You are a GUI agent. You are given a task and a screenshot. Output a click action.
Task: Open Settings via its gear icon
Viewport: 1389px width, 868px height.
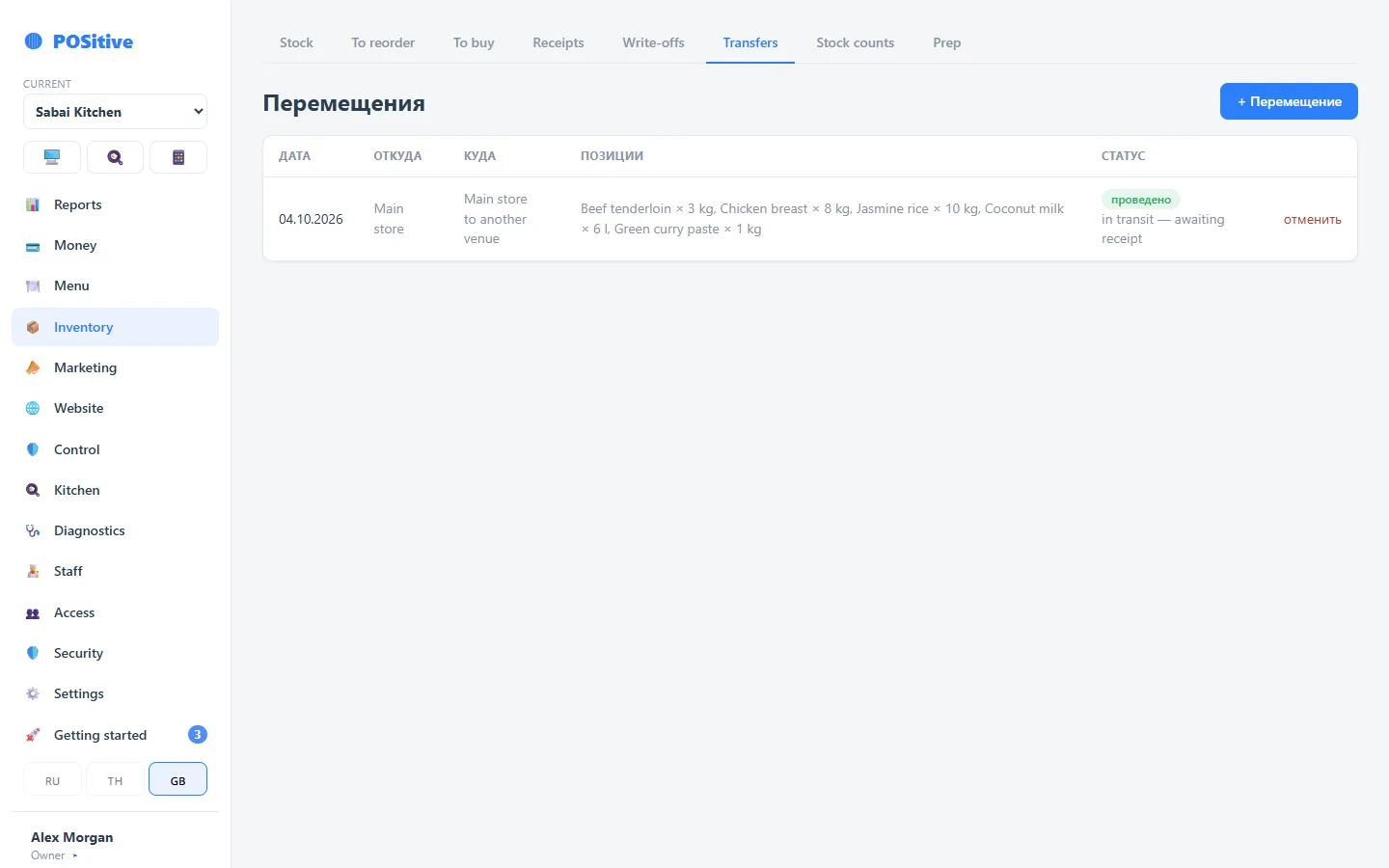(x=33, y=693)
